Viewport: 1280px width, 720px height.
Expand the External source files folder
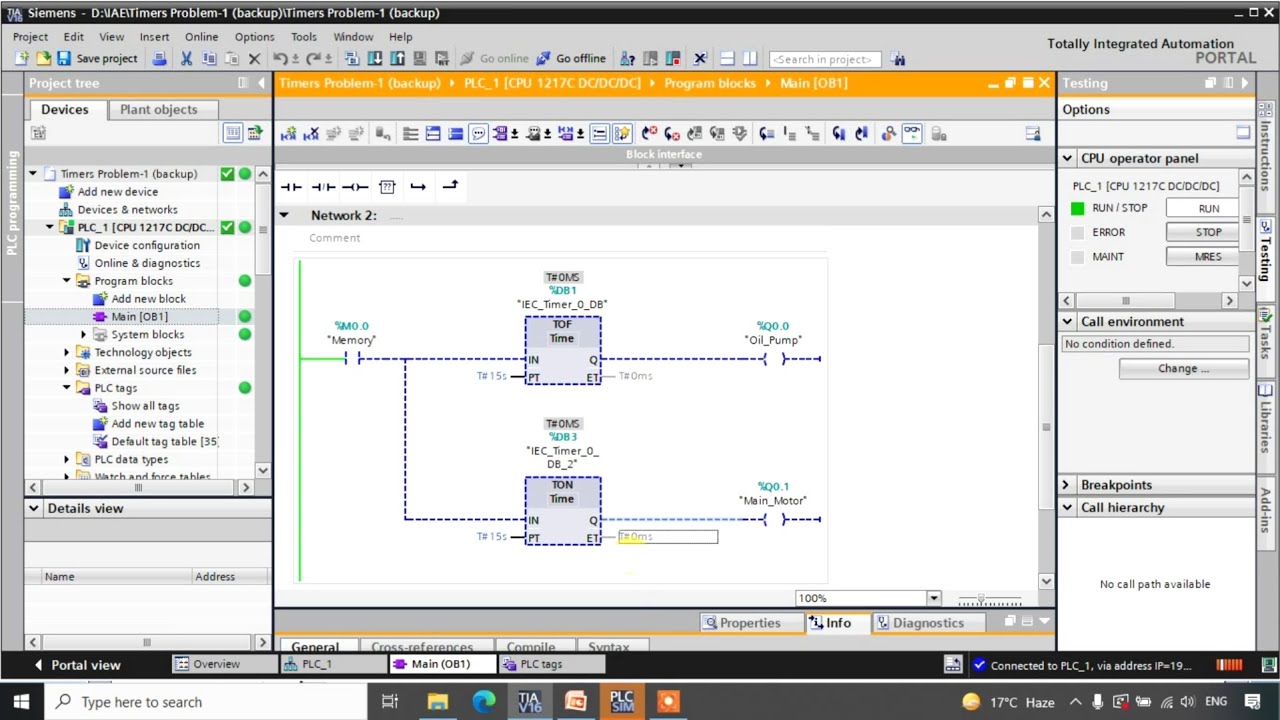click(x=67, y=370)
